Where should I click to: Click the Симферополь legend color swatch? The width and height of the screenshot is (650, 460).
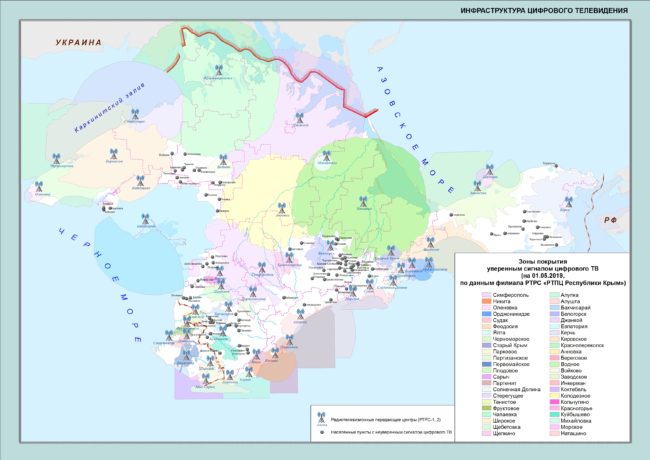[486, 295]
